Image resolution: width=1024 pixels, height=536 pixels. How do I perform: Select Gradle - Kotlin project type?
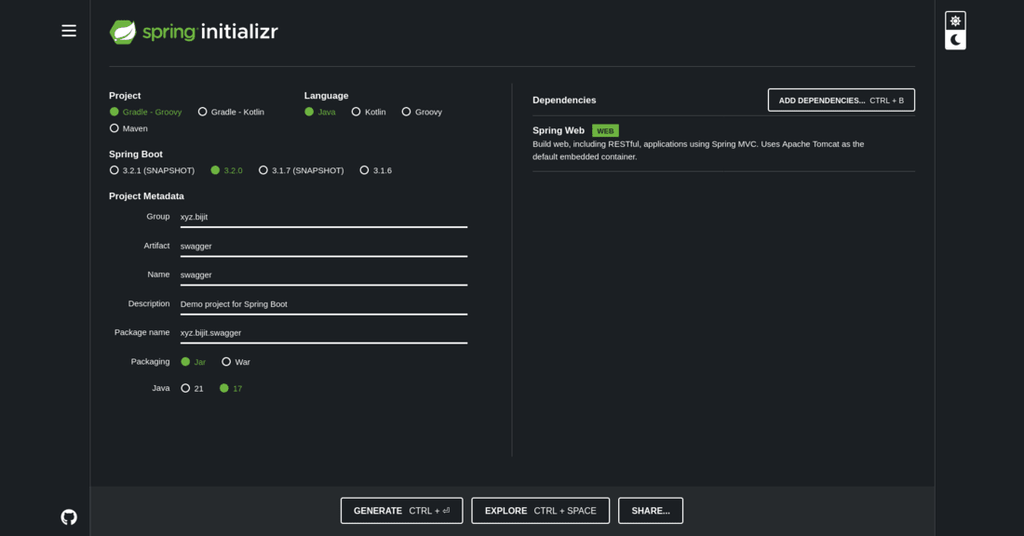pos(231,112)
